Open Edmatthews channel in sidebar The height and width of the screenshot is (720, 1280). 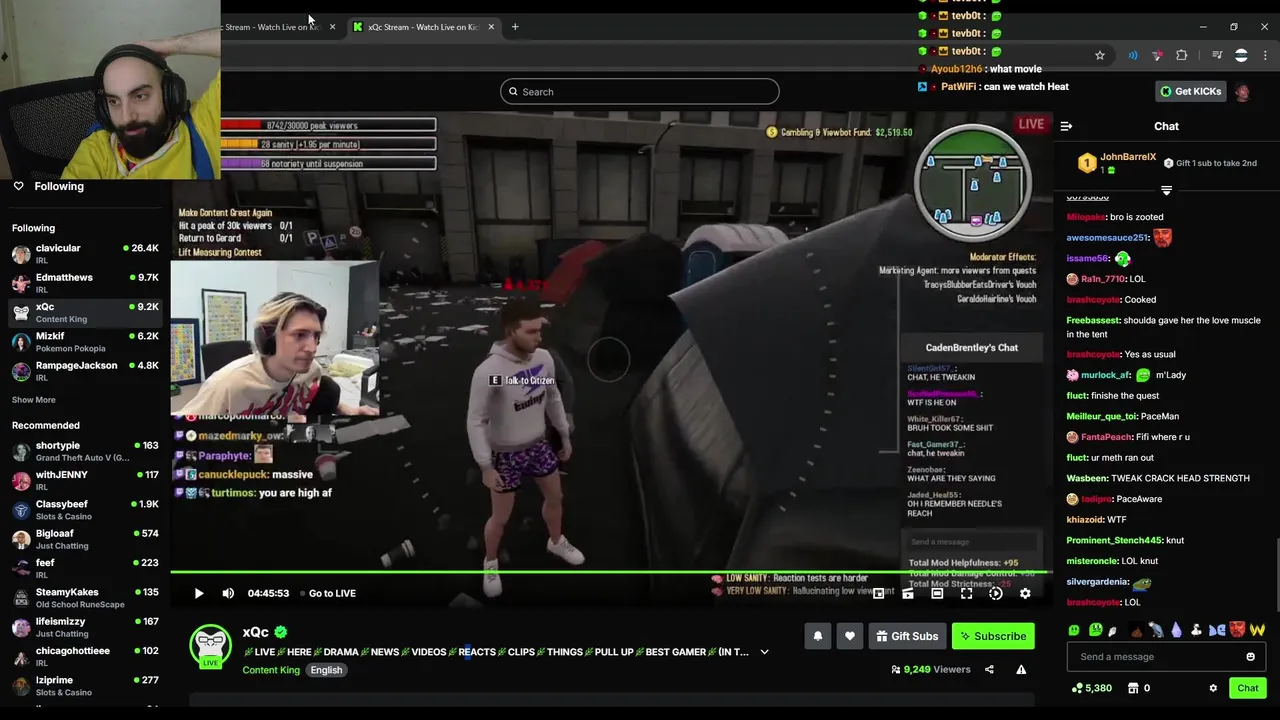pyautogui.click(x=85, y=283)
